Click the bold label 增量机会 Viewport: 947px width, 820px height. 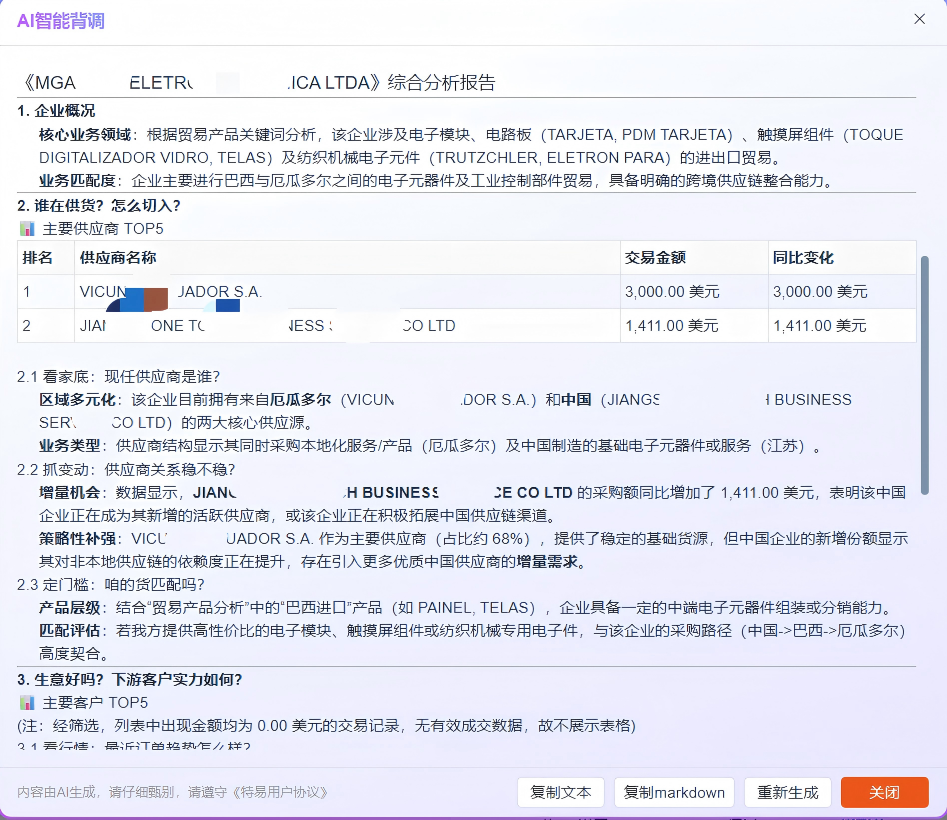coord(69,493)
